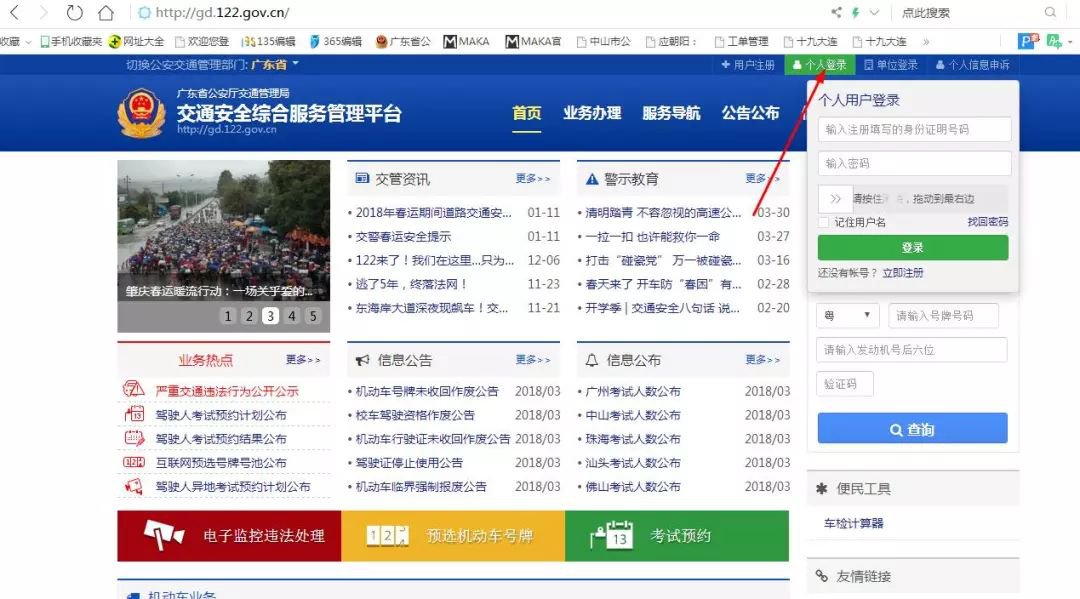Click the browser back arrow
This screenshot has height=599, width=1080.
click(x=14, y=13)
